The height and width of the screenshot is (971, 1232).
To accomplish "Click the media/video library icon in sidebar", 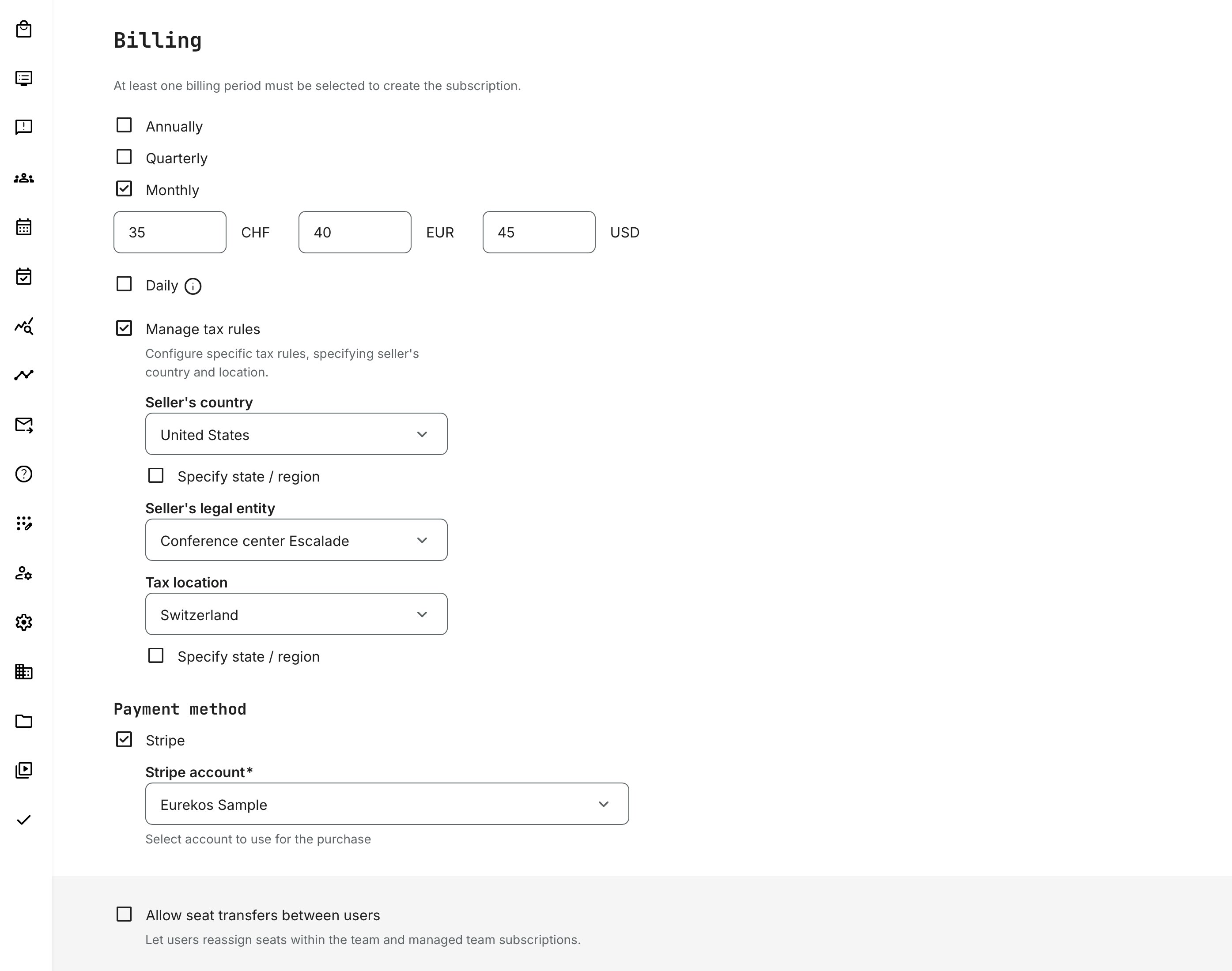I will point(24,770).
